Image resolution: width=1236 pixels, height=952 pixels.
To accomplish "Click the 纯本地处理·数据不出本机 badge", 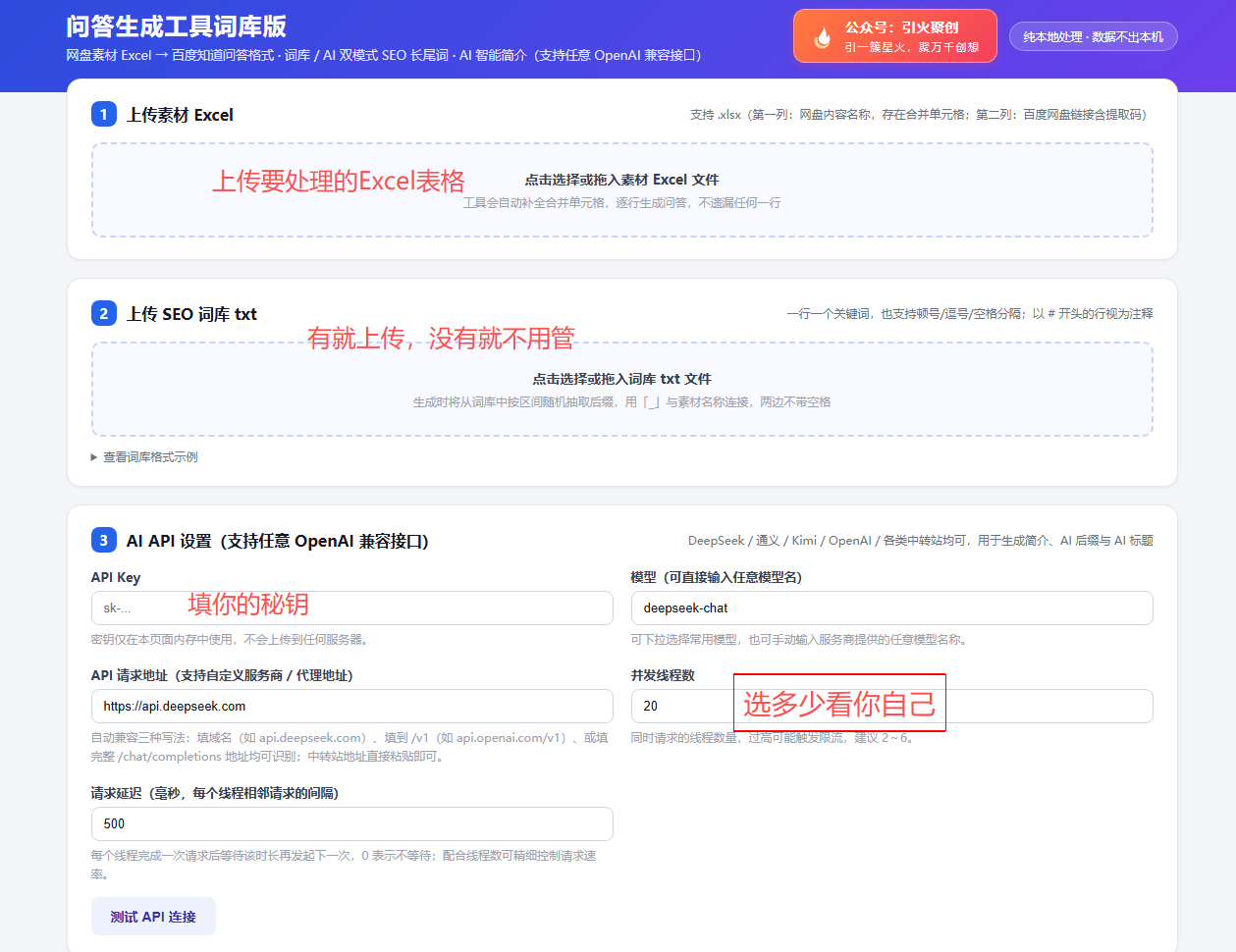I will (1093, 37).
